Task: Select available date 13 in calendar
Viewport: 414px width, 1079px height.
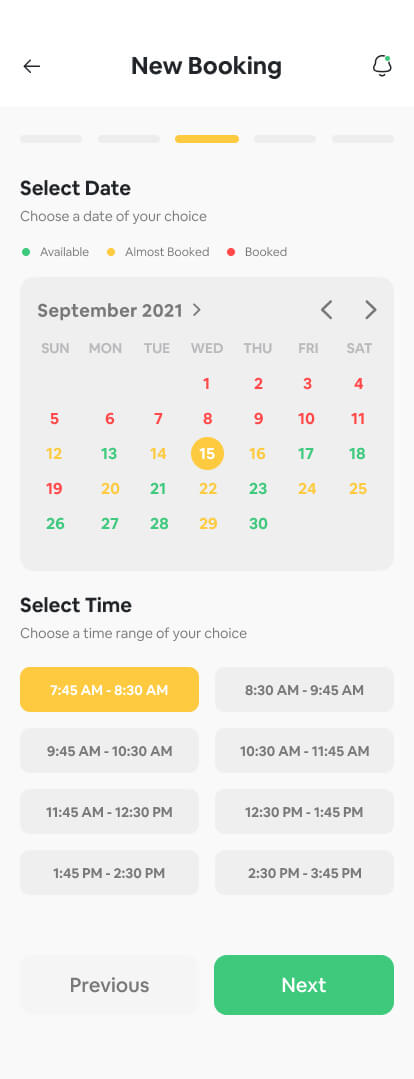Action: pyautogui.click(x=109, y=453)
